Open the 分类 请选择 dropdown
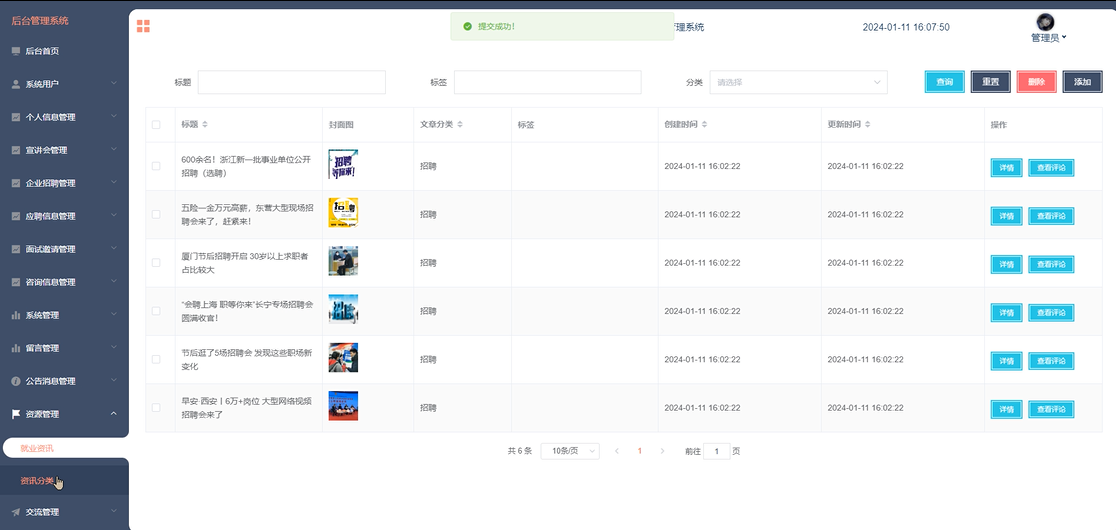This screenshot has width=1116, height=530. (799, 82)
